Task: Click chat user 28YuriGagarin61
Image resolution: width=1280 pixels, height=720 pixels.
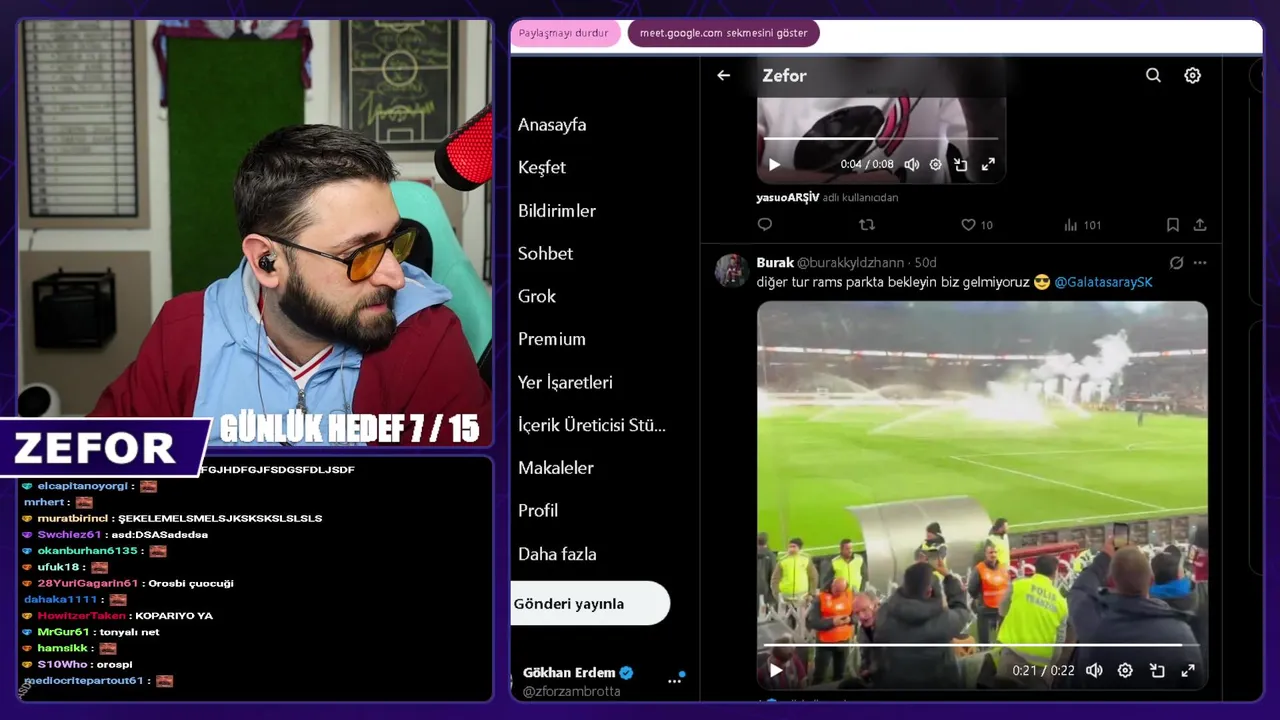Action: pyautogui.click(x=87, y=583)
